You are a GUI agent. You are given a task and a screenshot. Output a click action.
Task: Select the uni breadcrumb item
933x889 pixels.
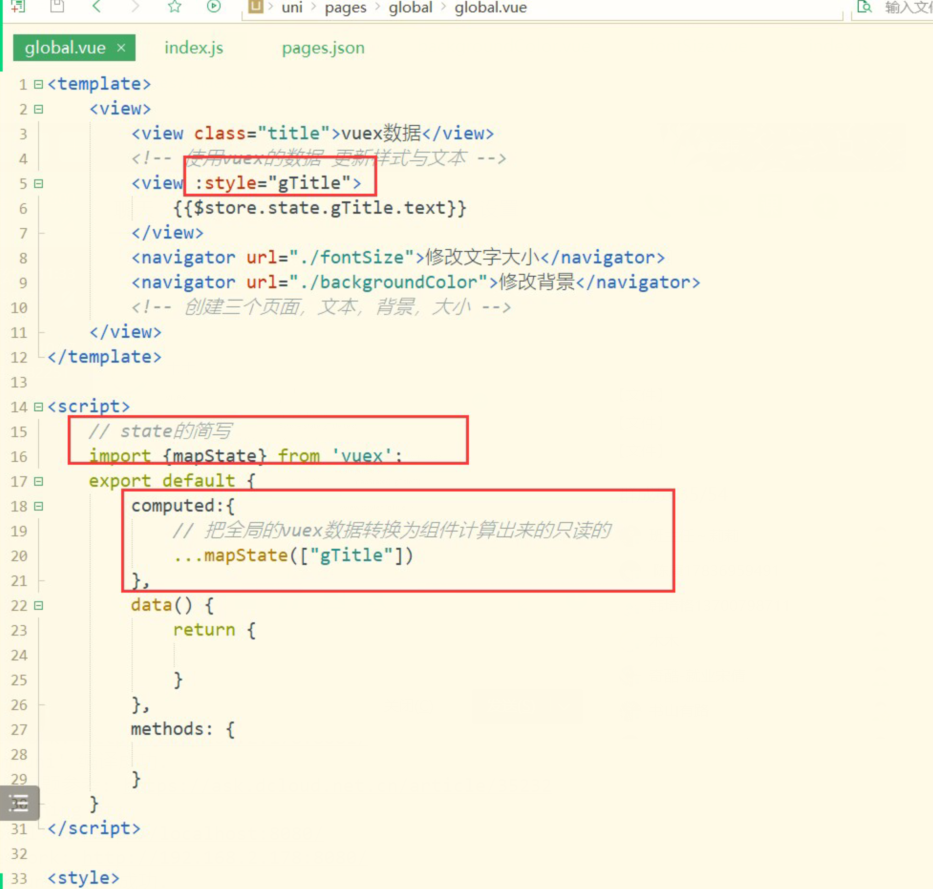point(292,8)
